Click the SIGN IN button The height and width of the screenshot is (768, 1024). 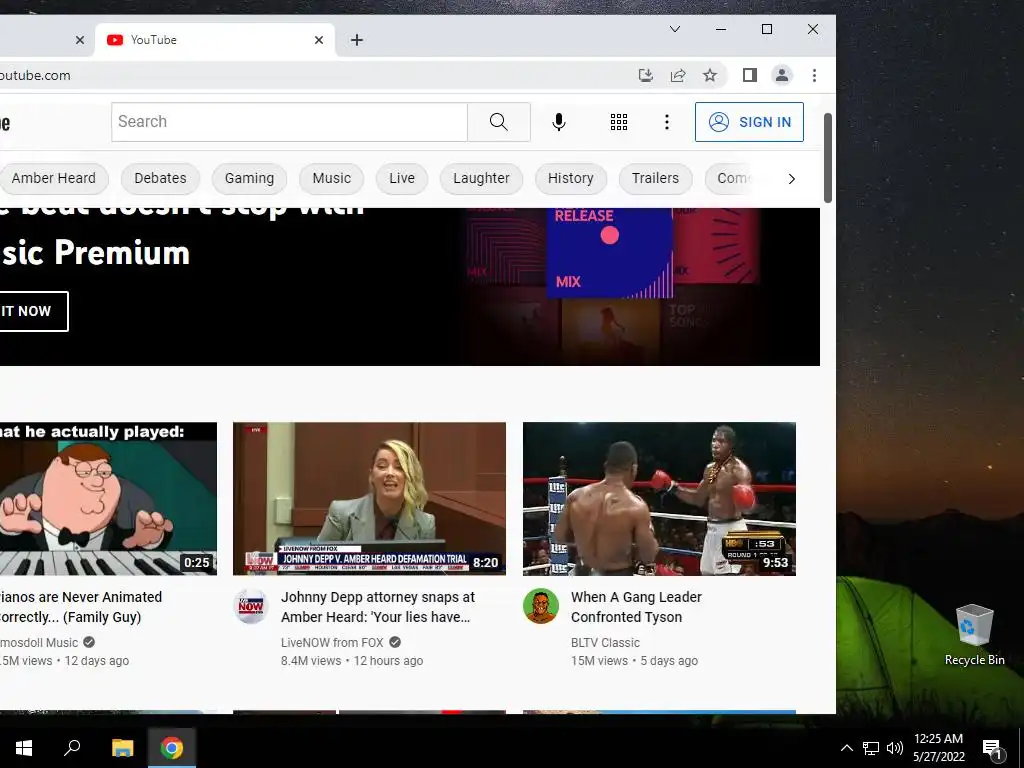click(x=749, y=122)
